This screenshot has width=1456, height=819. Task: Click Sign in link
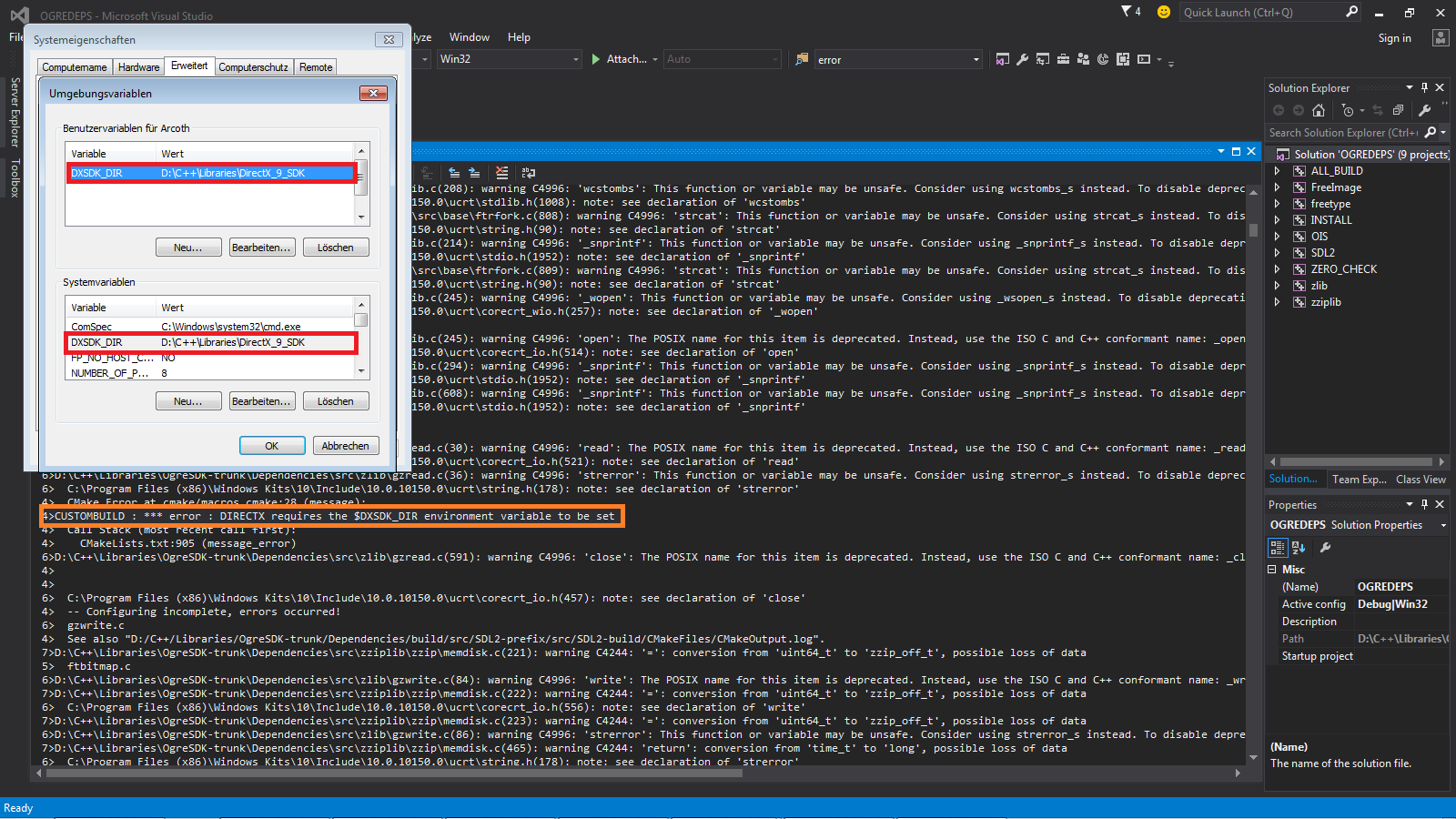1394,38
